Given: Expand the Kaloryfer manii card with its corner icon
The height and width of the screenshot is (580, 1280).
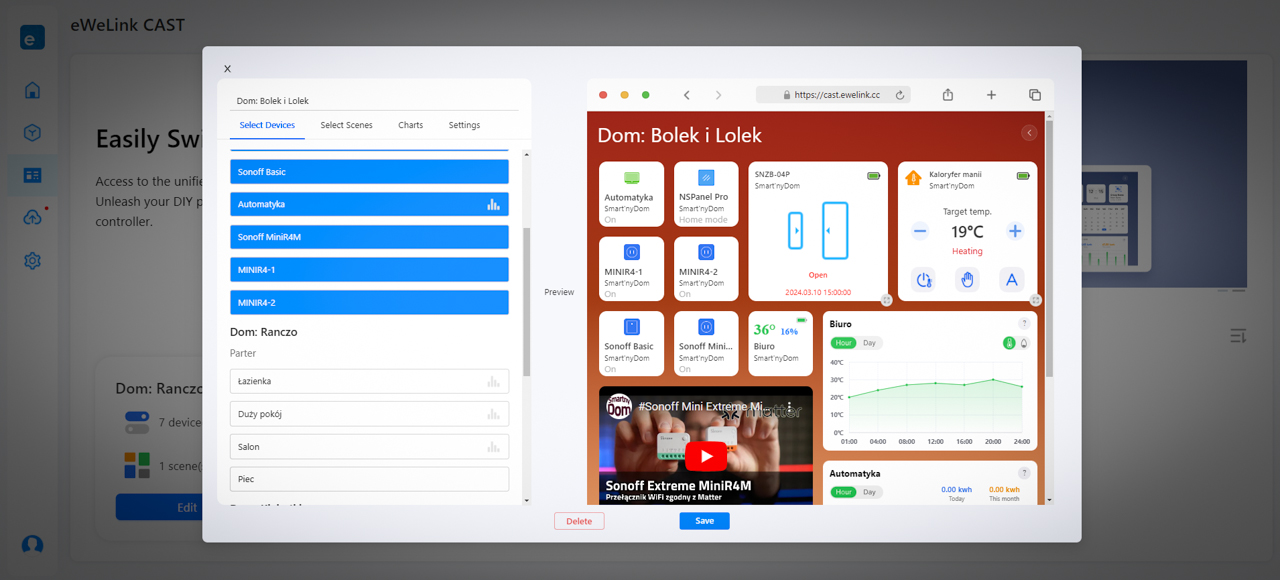Looking at the screenshot, I should coord(1036,300).
